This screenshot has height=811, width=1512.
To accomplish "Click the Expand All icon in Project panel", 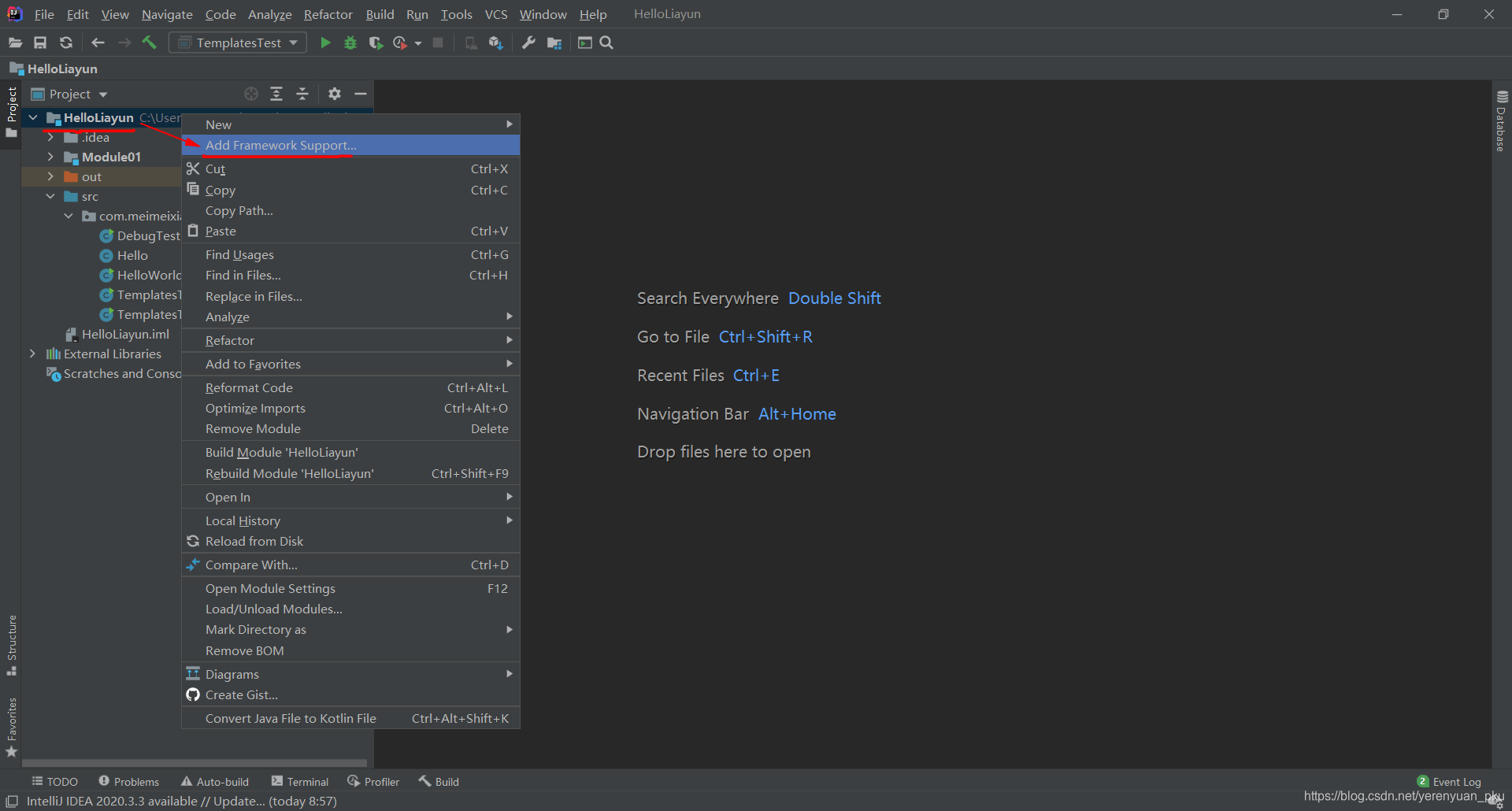I will pos(276,94).
